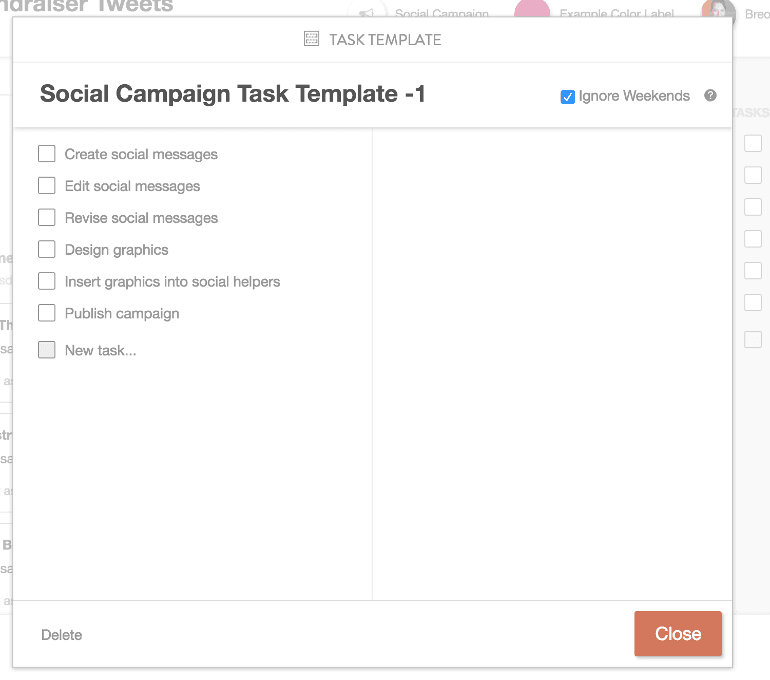This screenshot has width=770, height=680.
Task: Click the user avatar photo
Action: click(x=718, y=12)
